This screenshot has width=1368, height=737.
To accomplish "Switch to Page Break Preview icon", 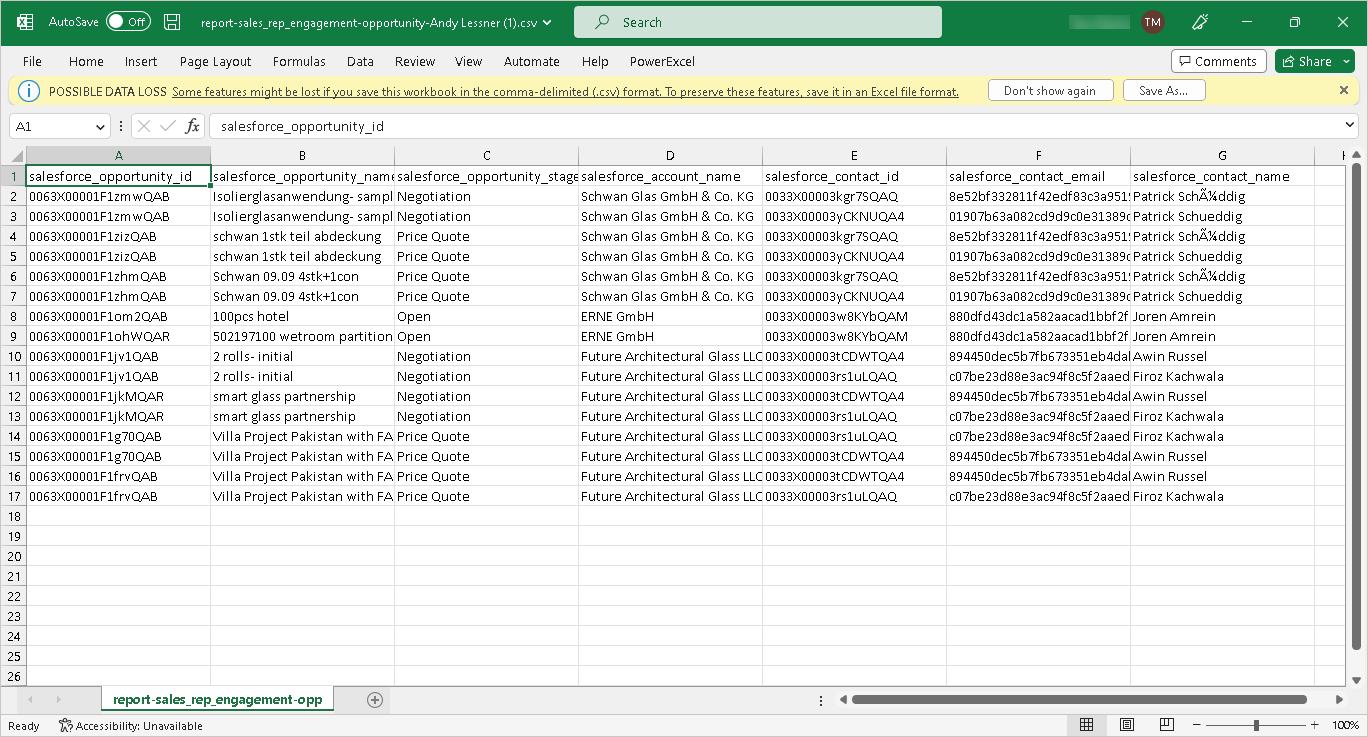I will click(1167, 725).
